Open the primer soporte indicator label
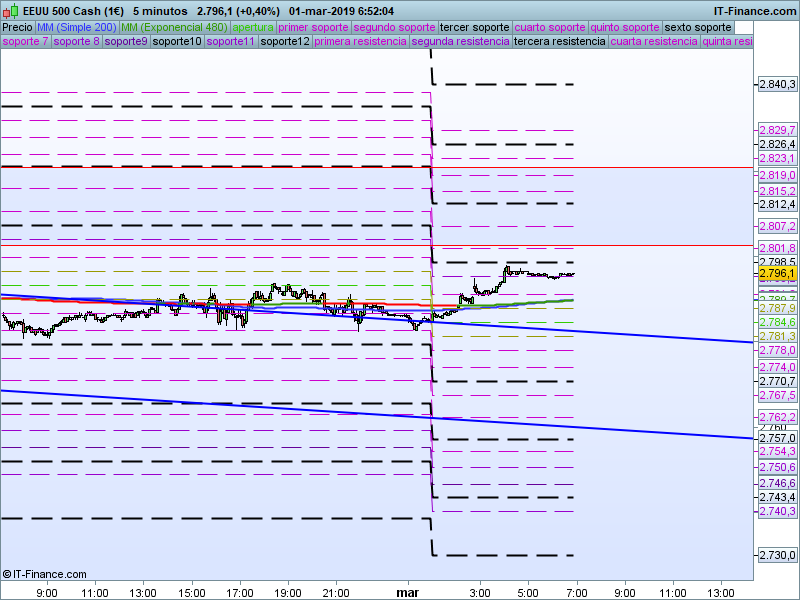 point(314,27)
